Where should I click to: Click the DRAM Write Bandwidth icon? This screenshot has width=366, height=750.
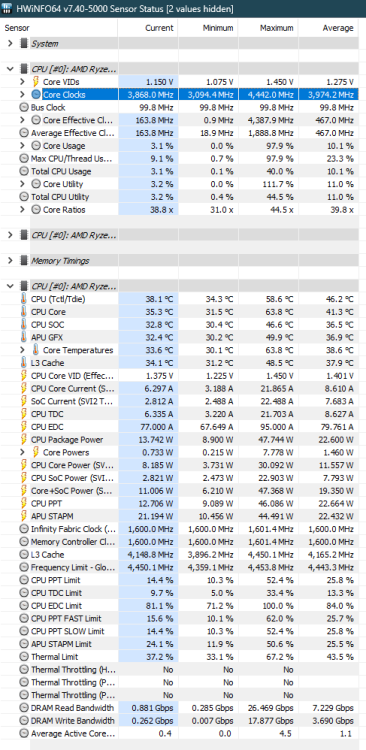[24, 720]
